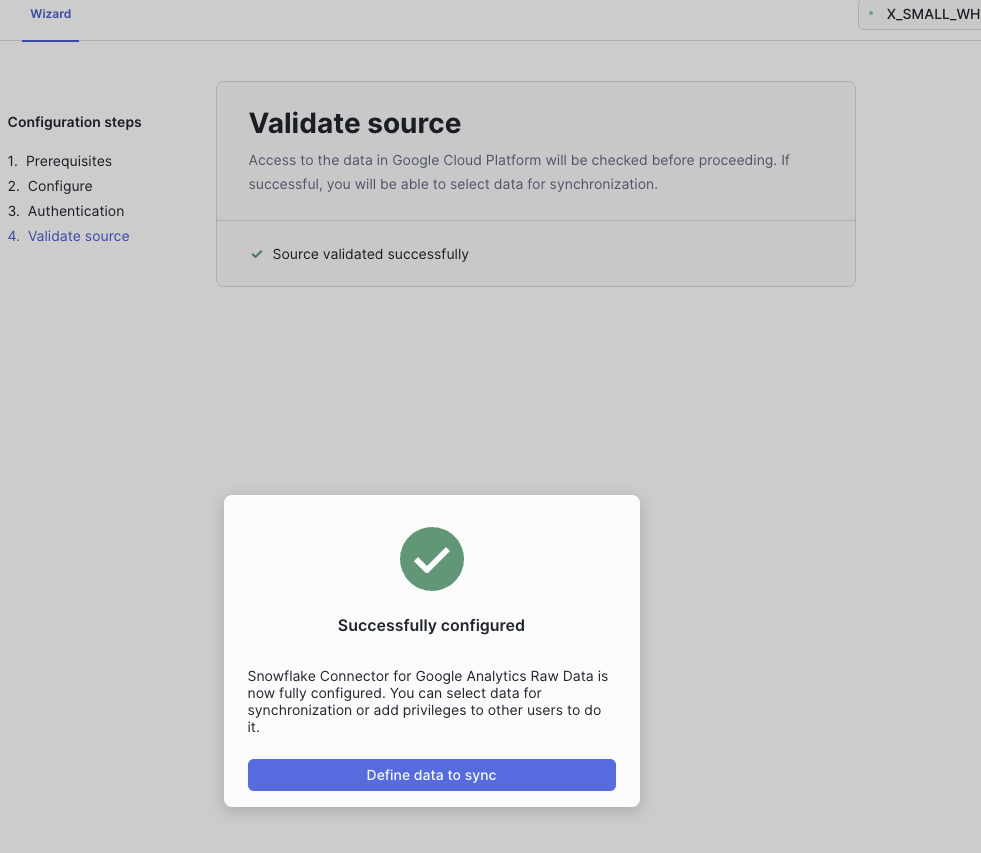
Task: Click the step number 1 beside Prerequisites
Action: point(12,161)
